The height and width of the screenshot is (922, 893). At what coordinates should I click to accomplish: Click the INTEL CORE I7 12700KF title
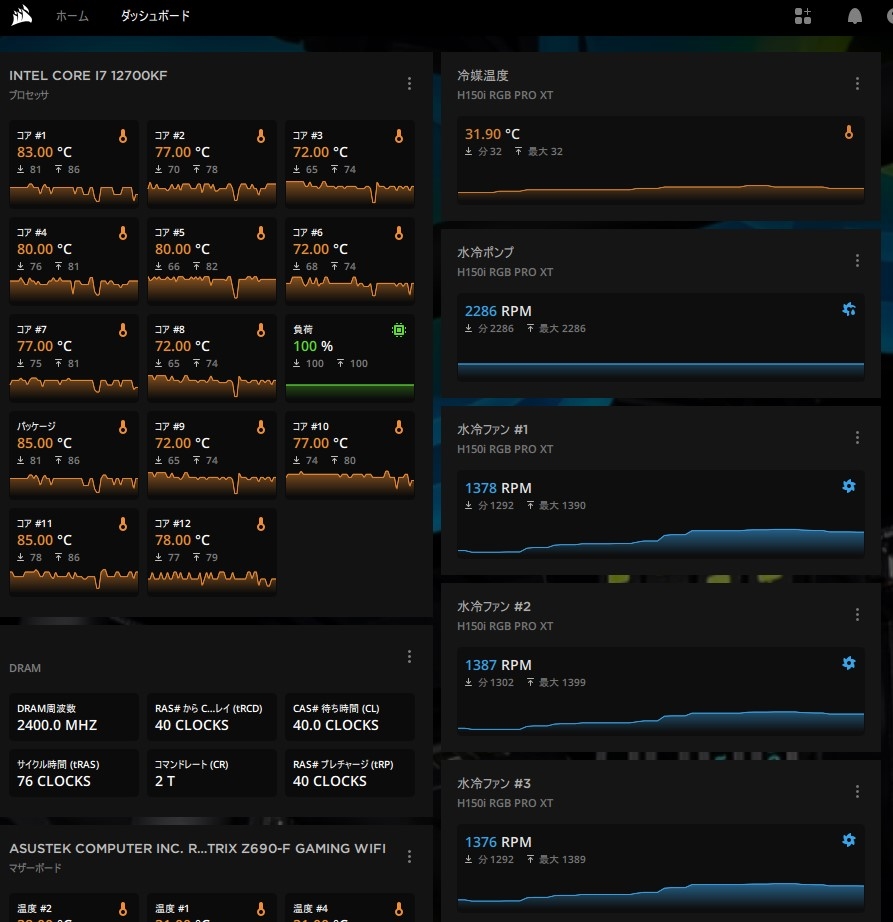[88, 76]
